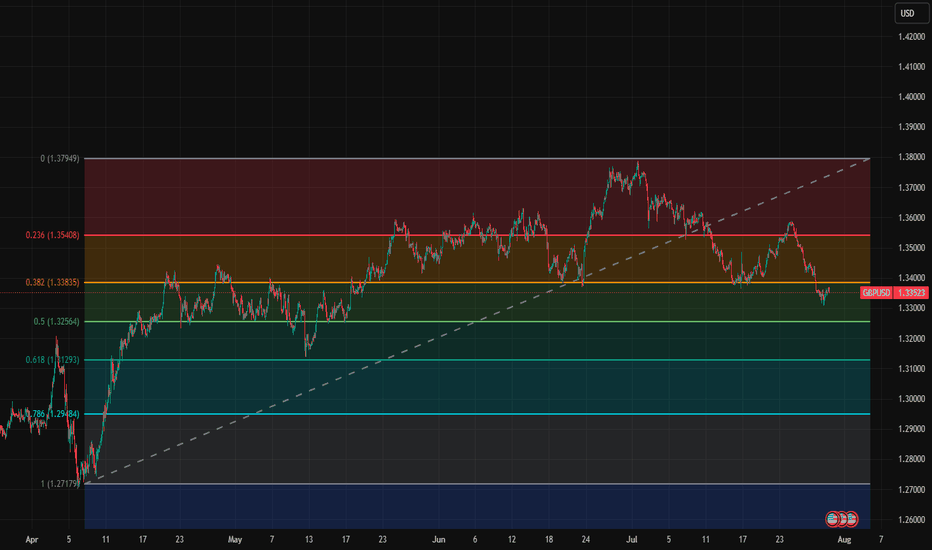The height and width of the screenshot is (550, 932).
Task: Click the current price label 1.33523
Action: (x=911, y=293)
